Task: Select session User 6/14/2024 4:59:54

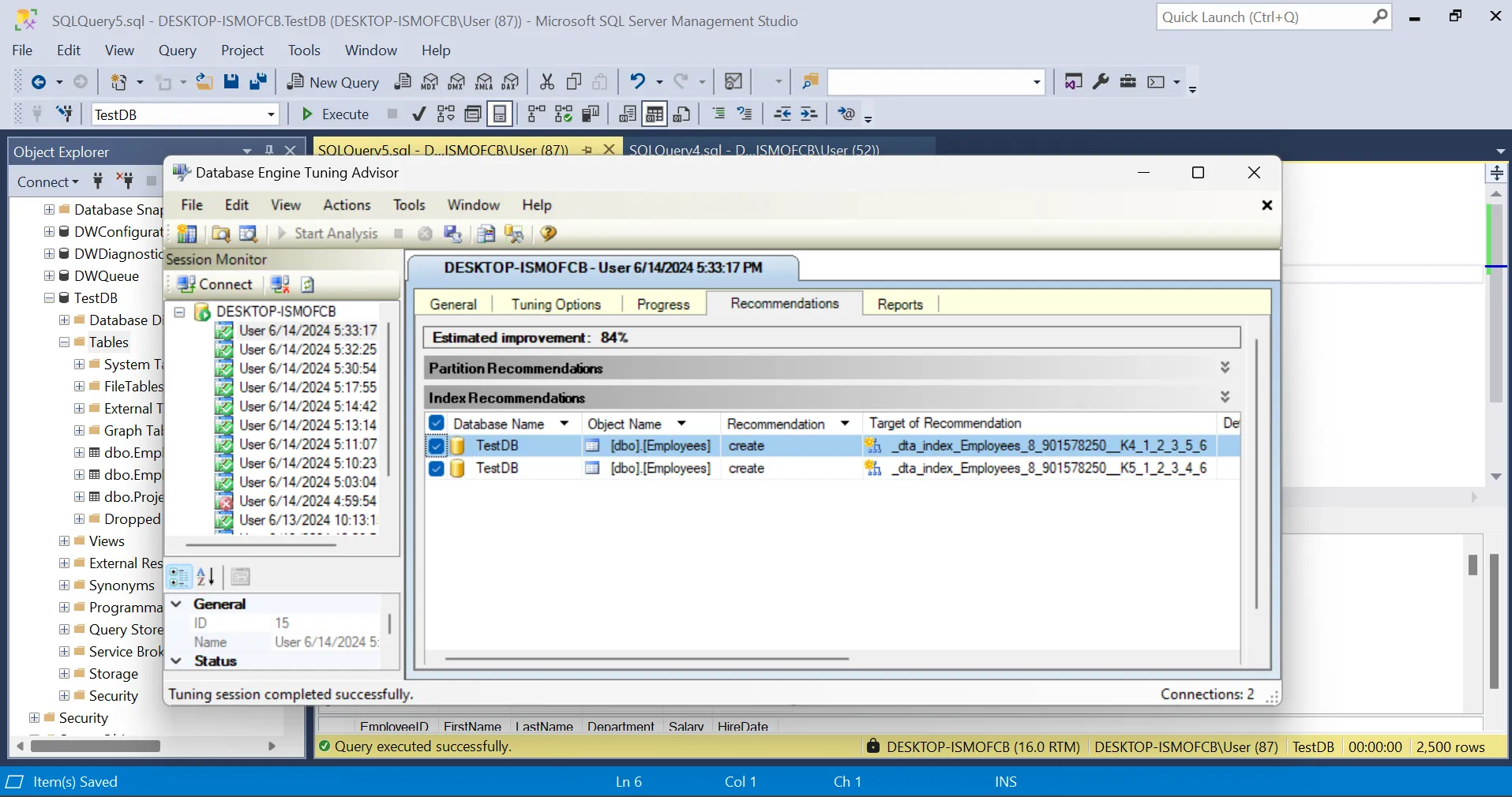Action: (x=308, y=501)
